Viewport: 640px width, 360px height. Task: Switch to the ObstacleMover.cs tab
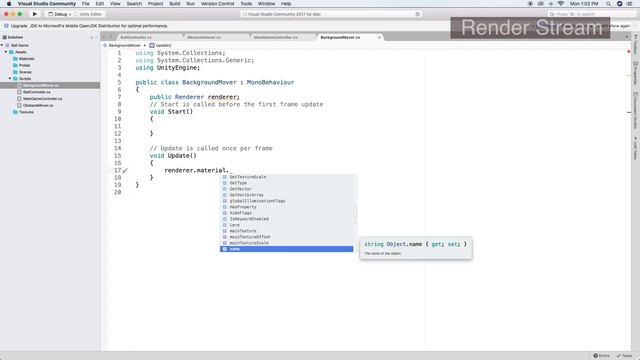tap(204, 37)
